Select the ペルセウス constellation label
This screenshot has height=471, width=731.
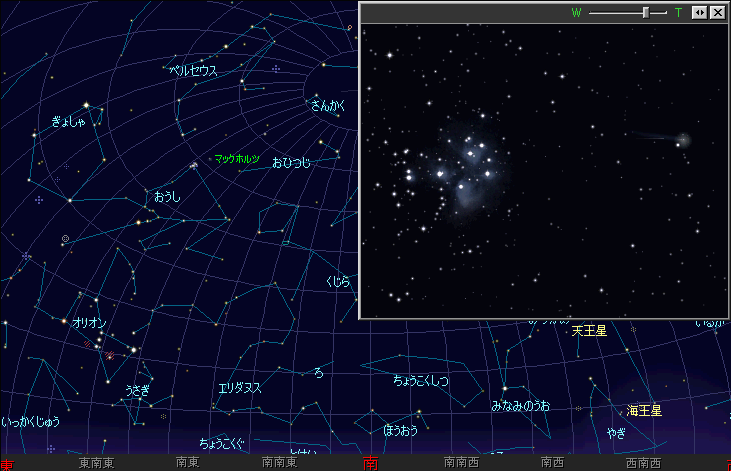(193, 71)
